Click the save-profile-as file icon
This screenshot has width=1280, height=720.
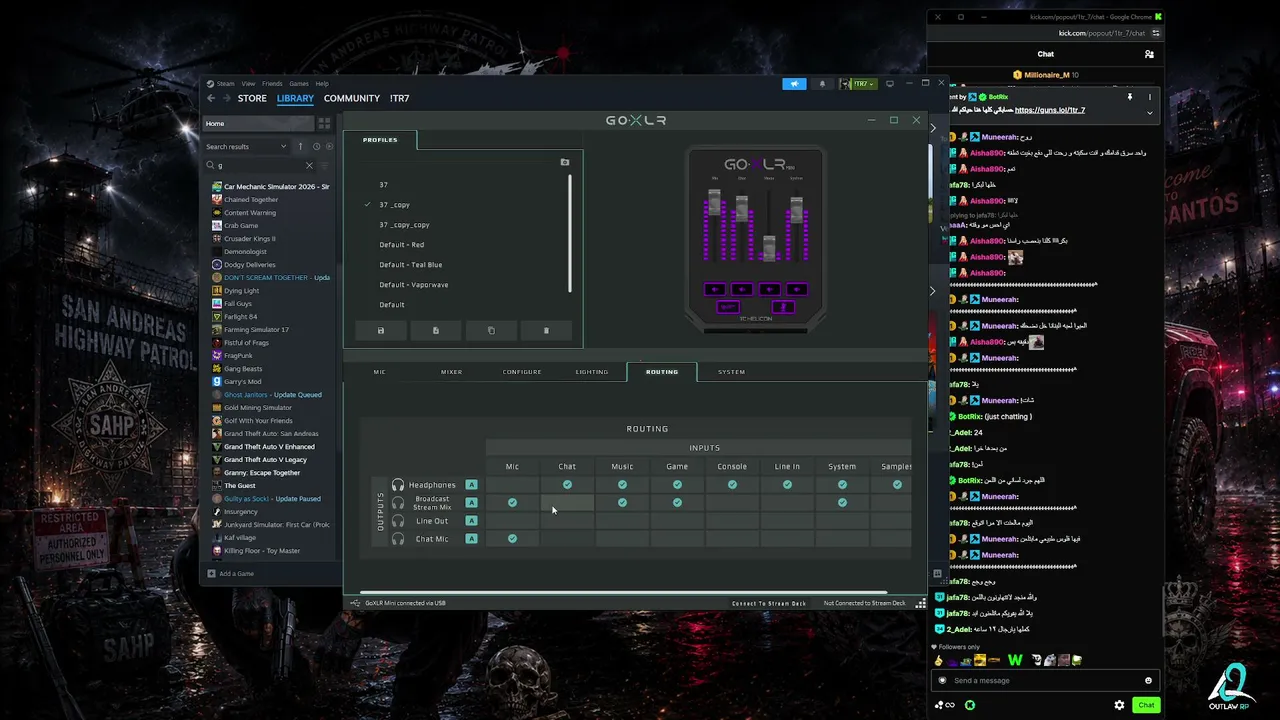(436, 330)
